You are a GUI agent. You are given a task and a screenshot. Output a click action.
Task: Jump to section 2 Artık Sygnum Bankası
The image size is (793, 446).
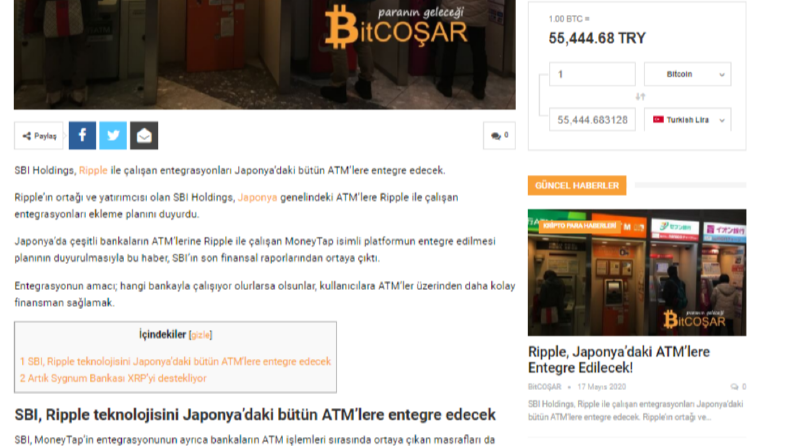tap(113, 378)
